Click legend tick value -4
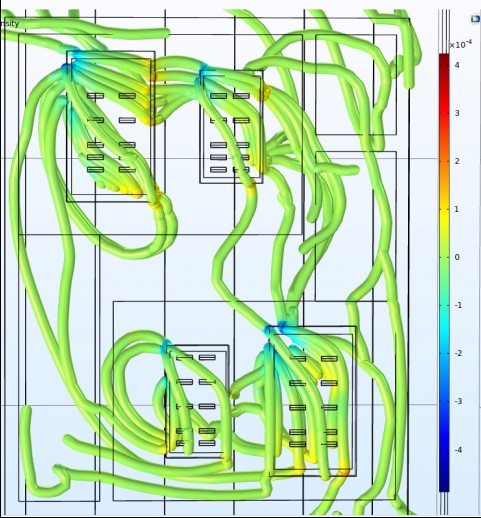 458,450
